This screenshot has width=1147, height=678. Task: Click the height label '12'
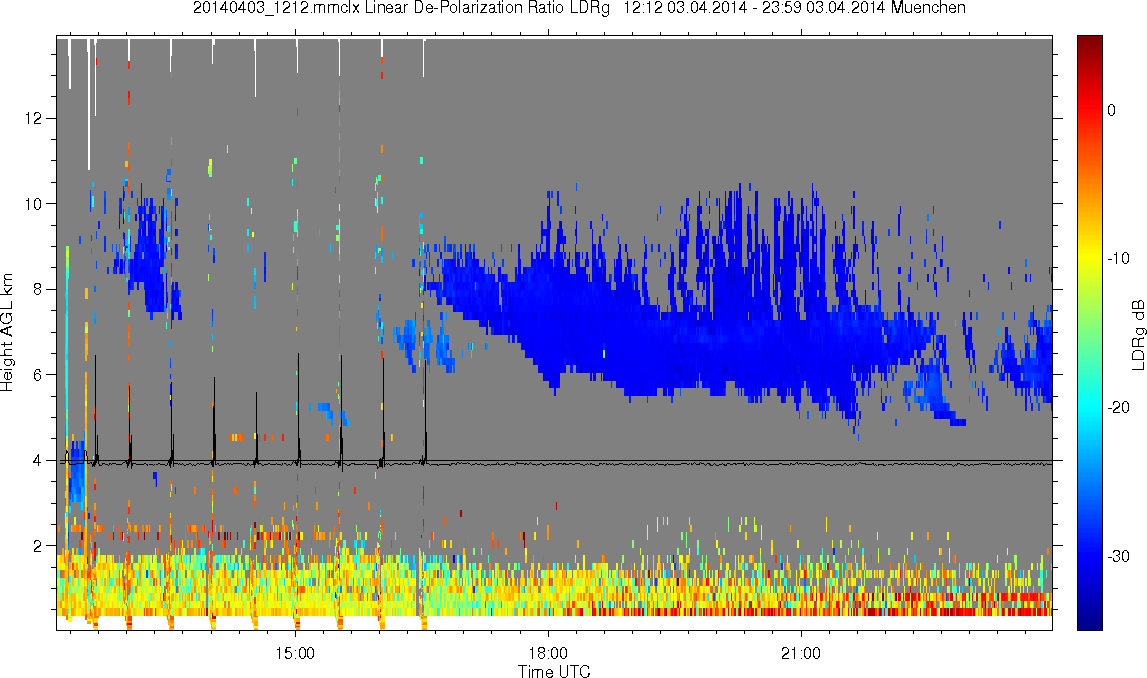click(x=33, y=118)
